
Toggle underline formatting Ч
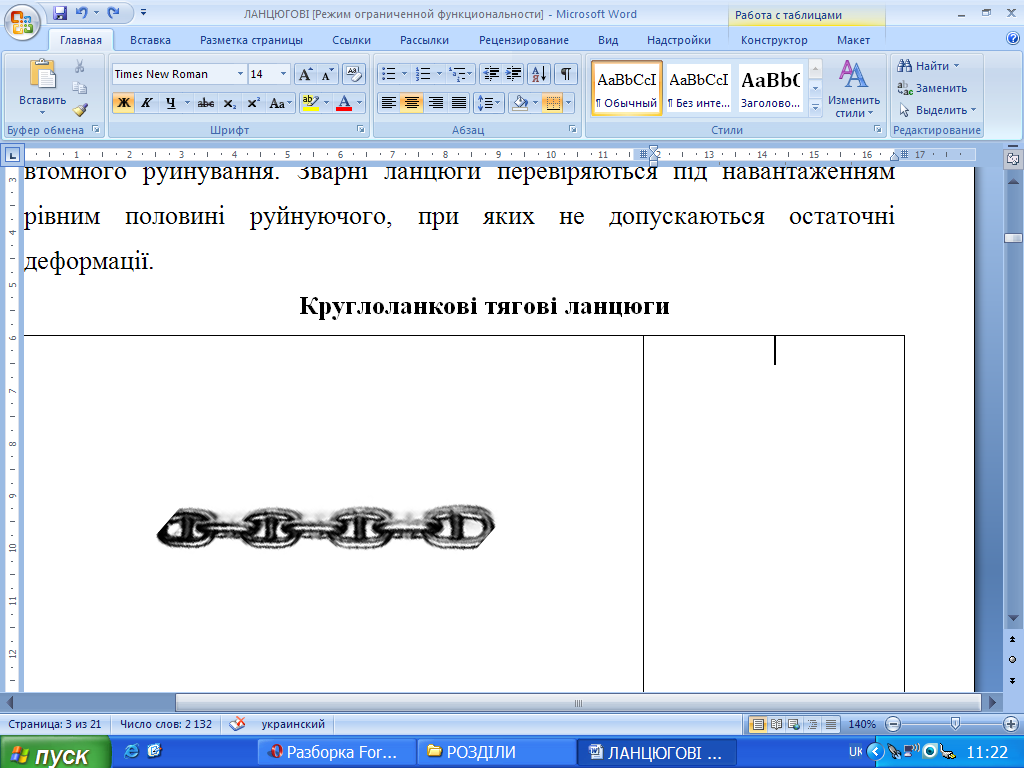click(170, 103)
